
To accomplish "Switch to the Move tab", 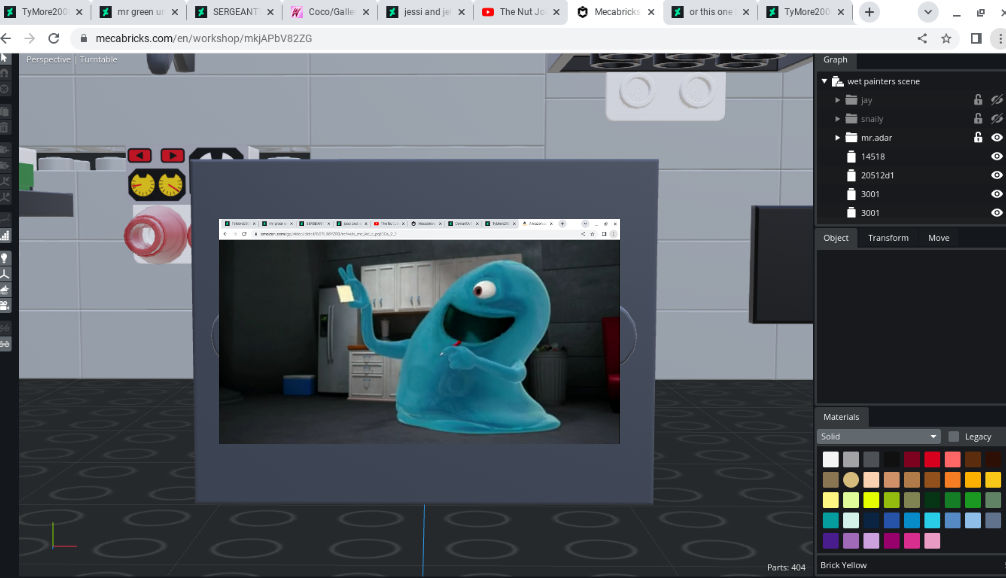I will pos(939,238).
